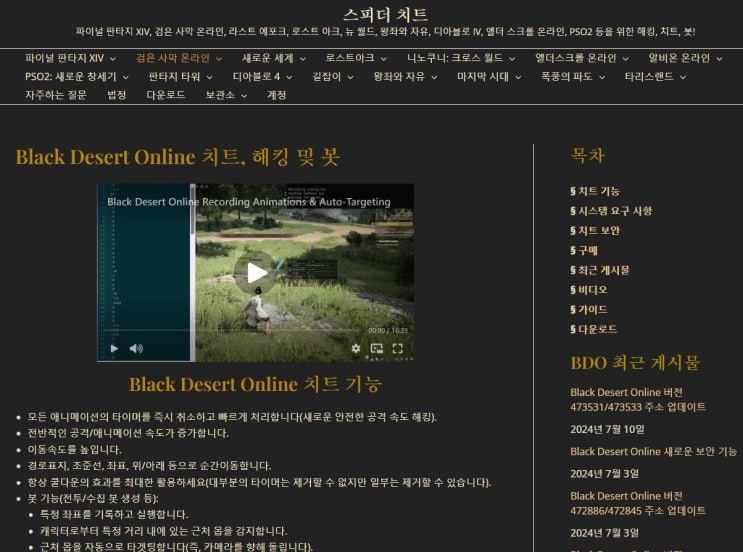Jump to § 치트 보안 section
The image size is (743, 552).
click(x=595, y=231)
